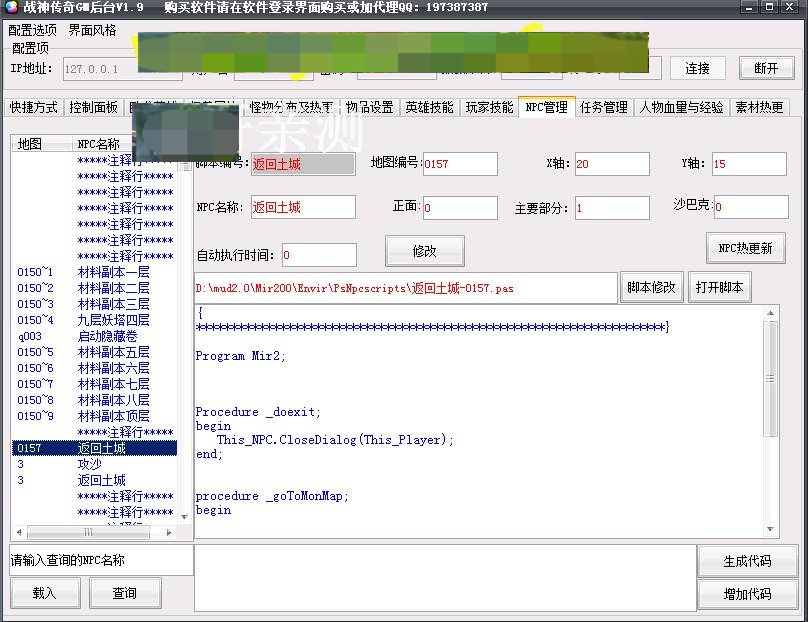Click the X轴 input field

[611, 164]
